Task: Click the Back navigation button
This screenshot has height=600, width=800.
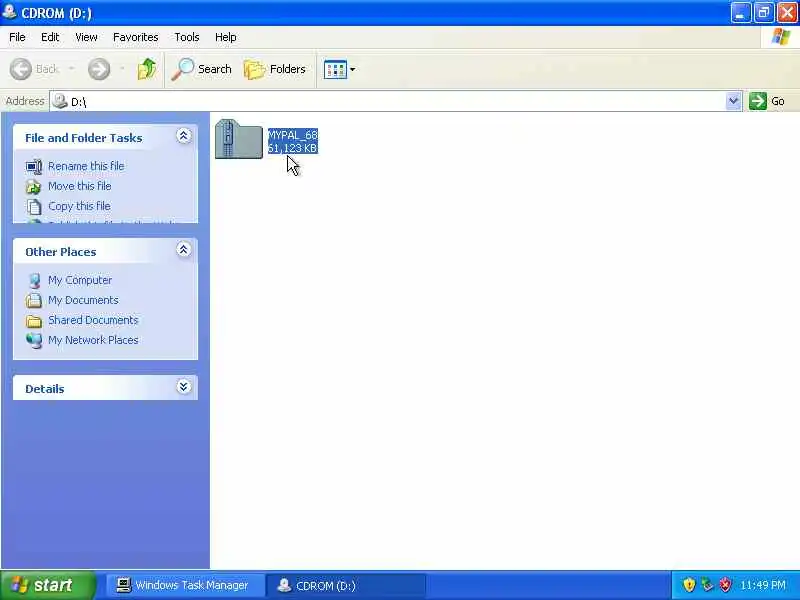Action: 34,69
